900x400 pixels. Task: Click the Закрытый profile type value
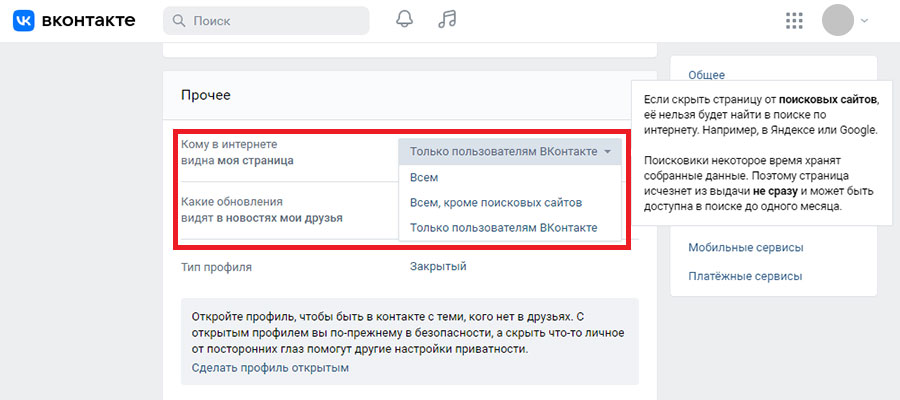click(x=438, y=266)
